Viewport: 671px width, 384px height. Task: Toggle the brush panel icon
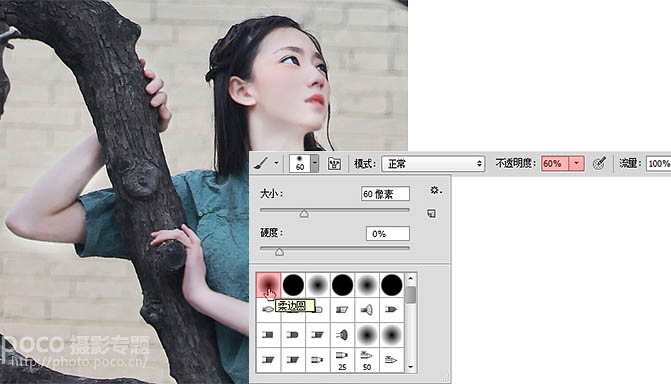[x=334, y=164]
